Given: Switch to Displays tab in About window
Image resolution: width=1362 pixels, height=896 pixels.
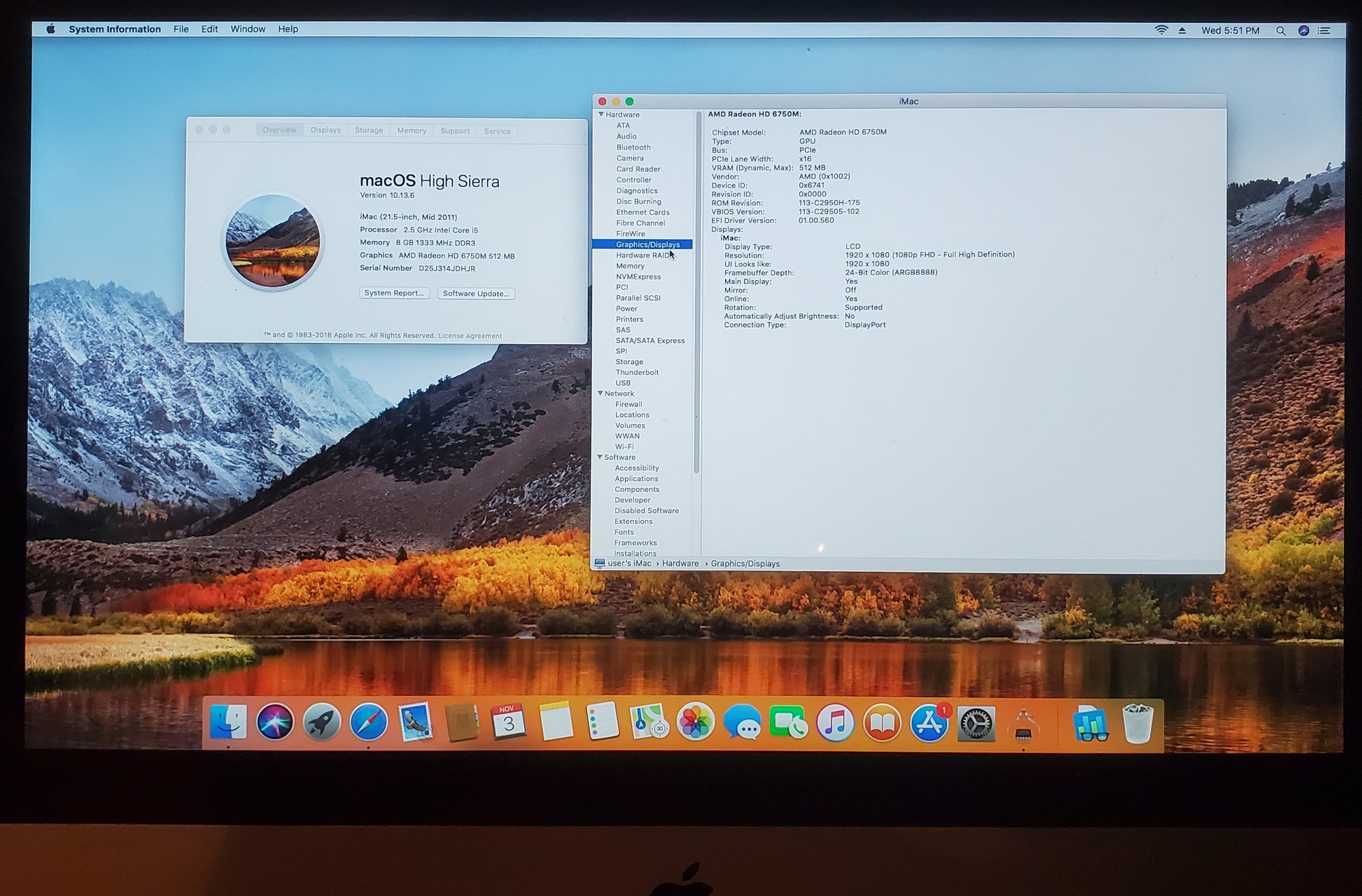Looking at the screenshot, I should pyautogui.click(x=325, y=130).
